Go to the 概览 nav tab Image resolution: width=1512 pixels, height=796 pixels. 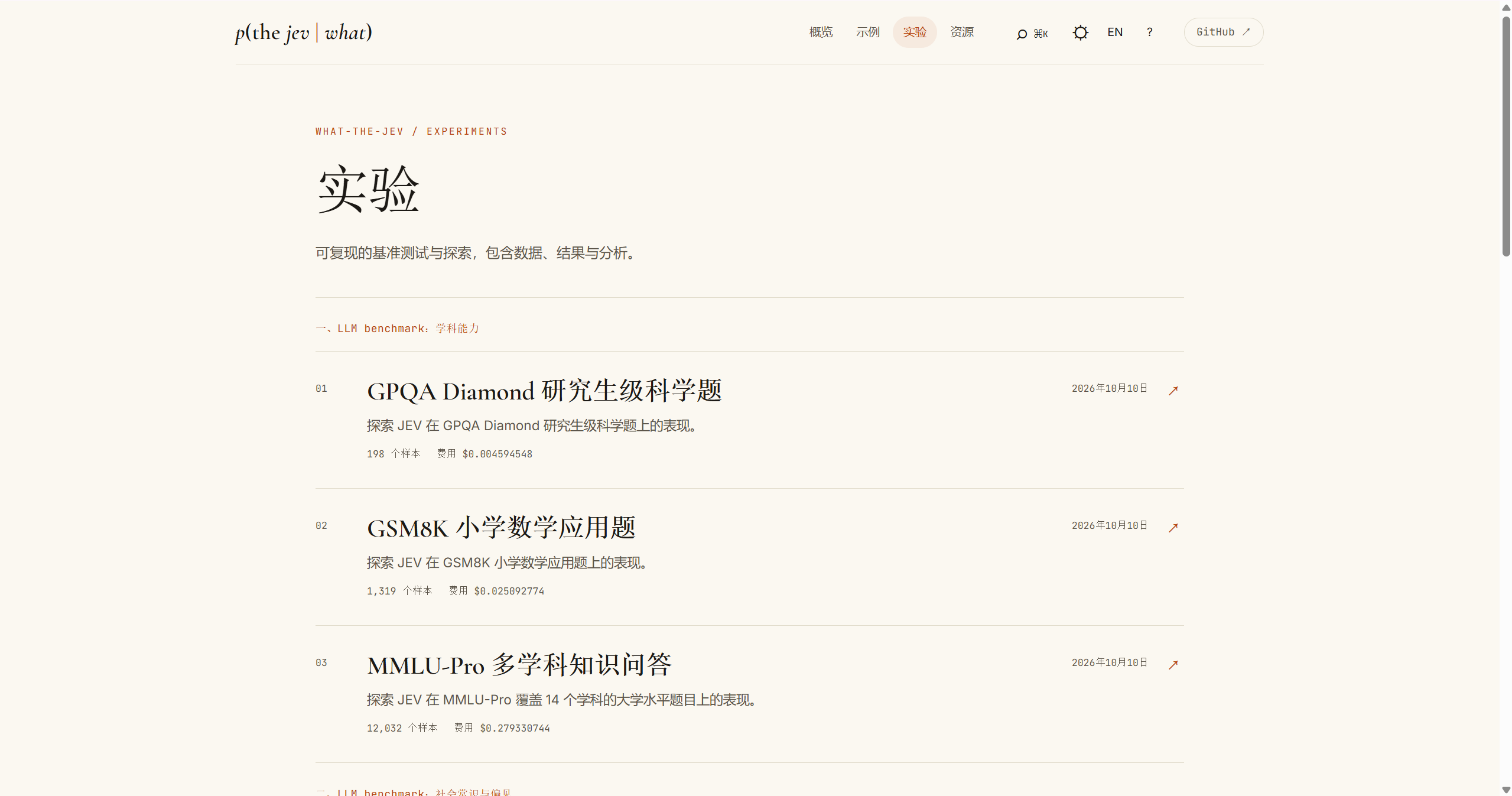[x=821, y=33]
